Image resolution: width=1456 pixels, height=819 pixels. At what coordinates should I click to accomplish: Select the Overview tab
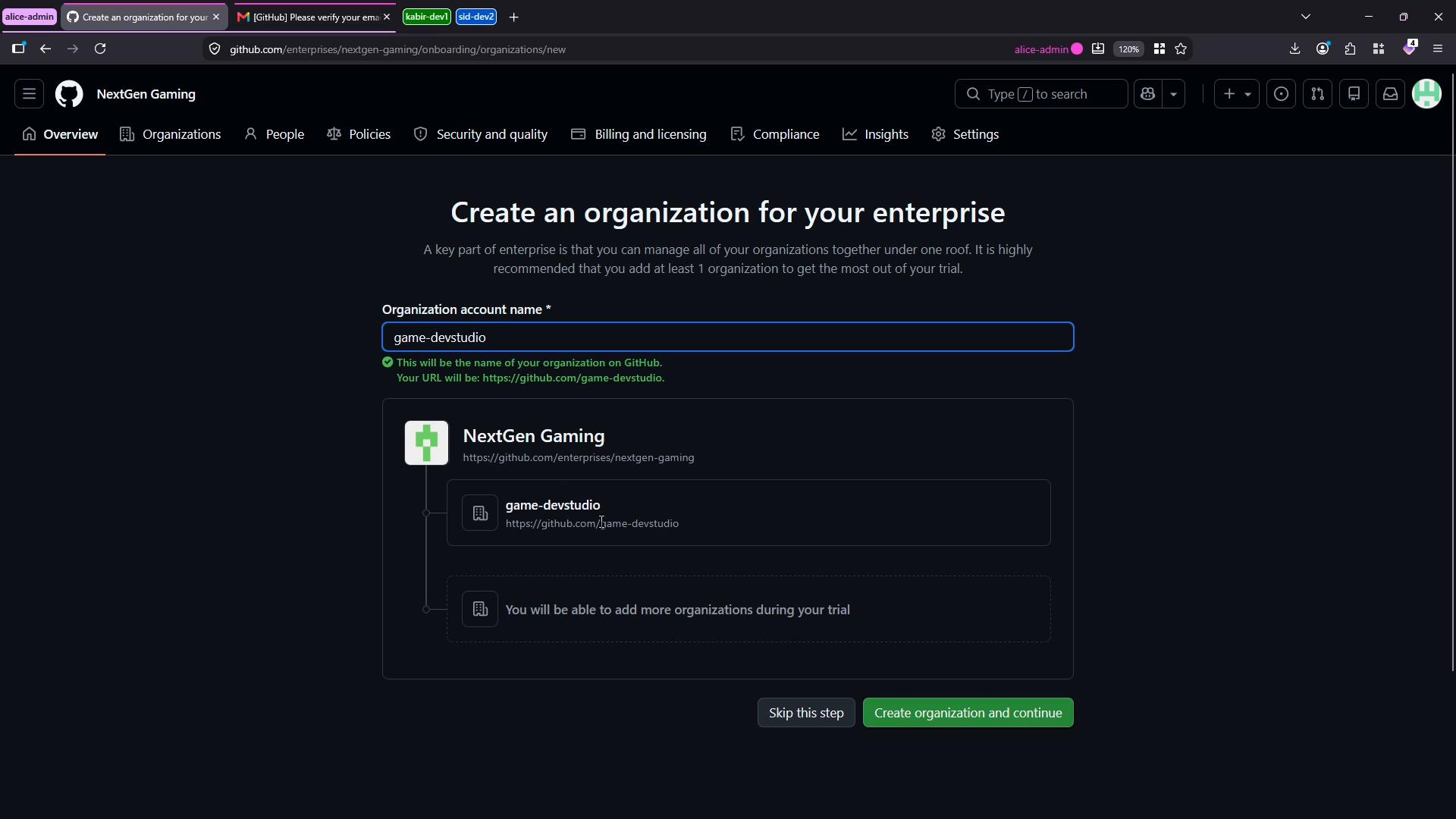tap(60, 134)
